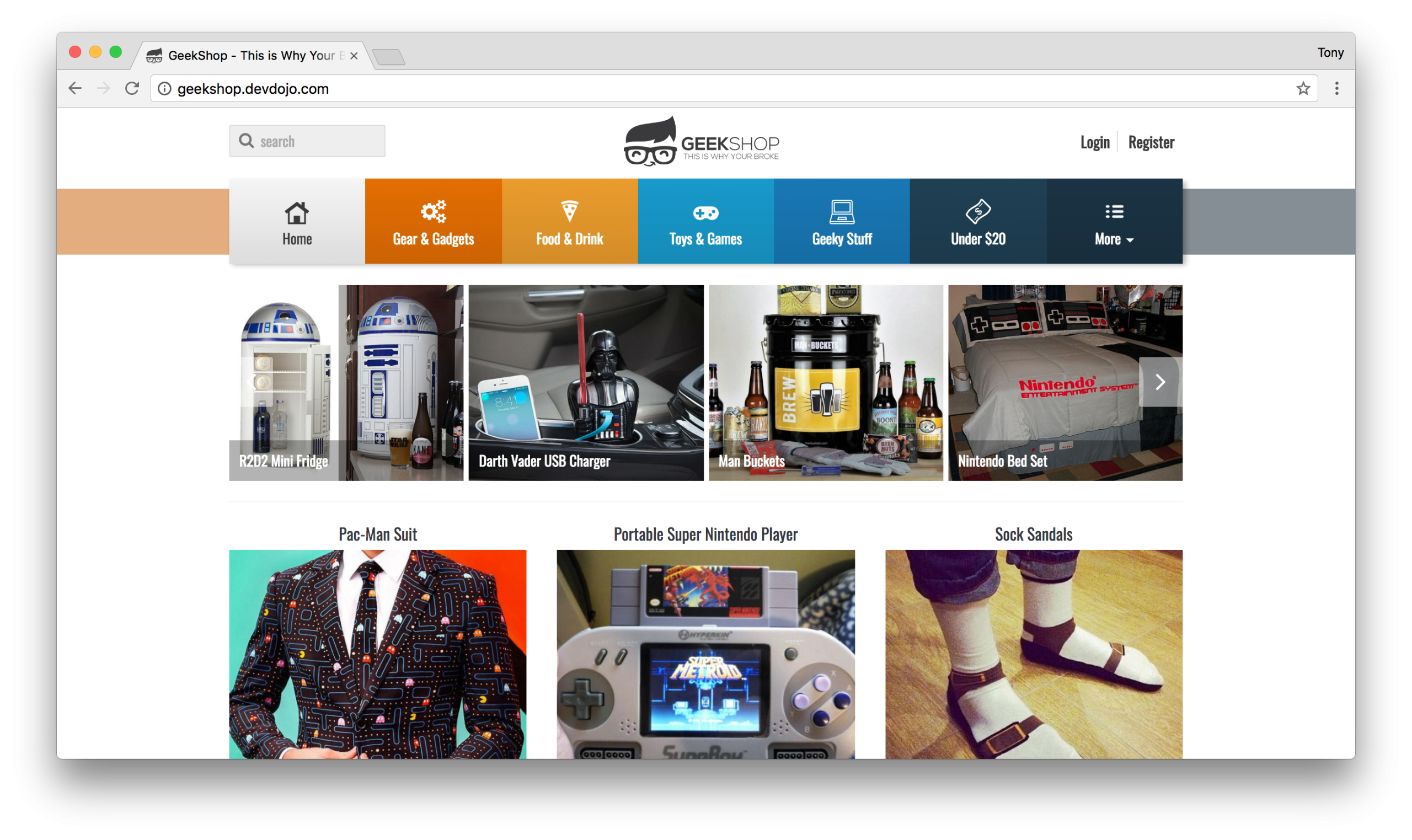Click the Geeky Stuff laptop icon
The height and width of the screenshot is (840, 1412).
coord(842,212)
